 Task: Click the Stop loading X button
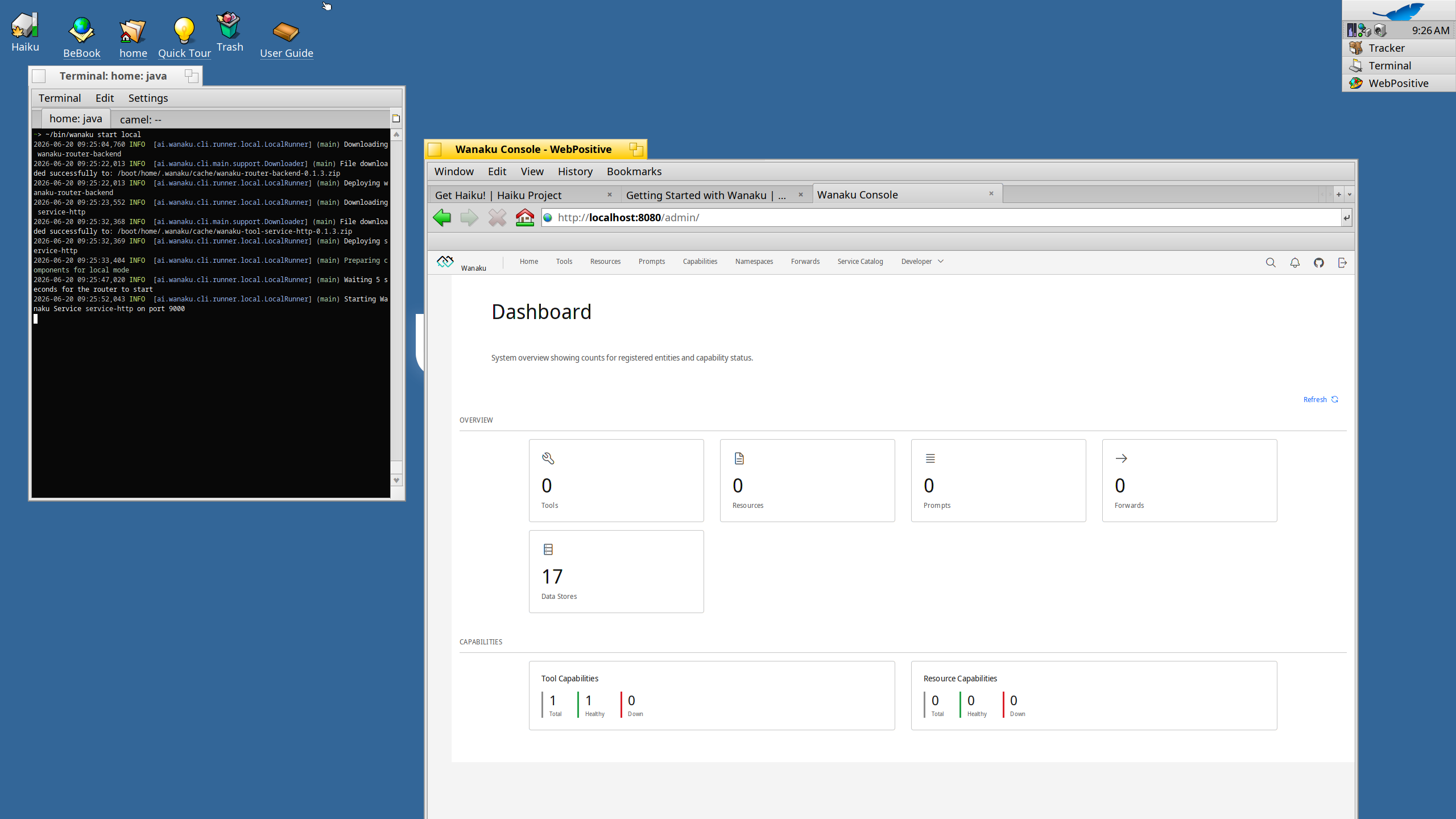[497, 217]
